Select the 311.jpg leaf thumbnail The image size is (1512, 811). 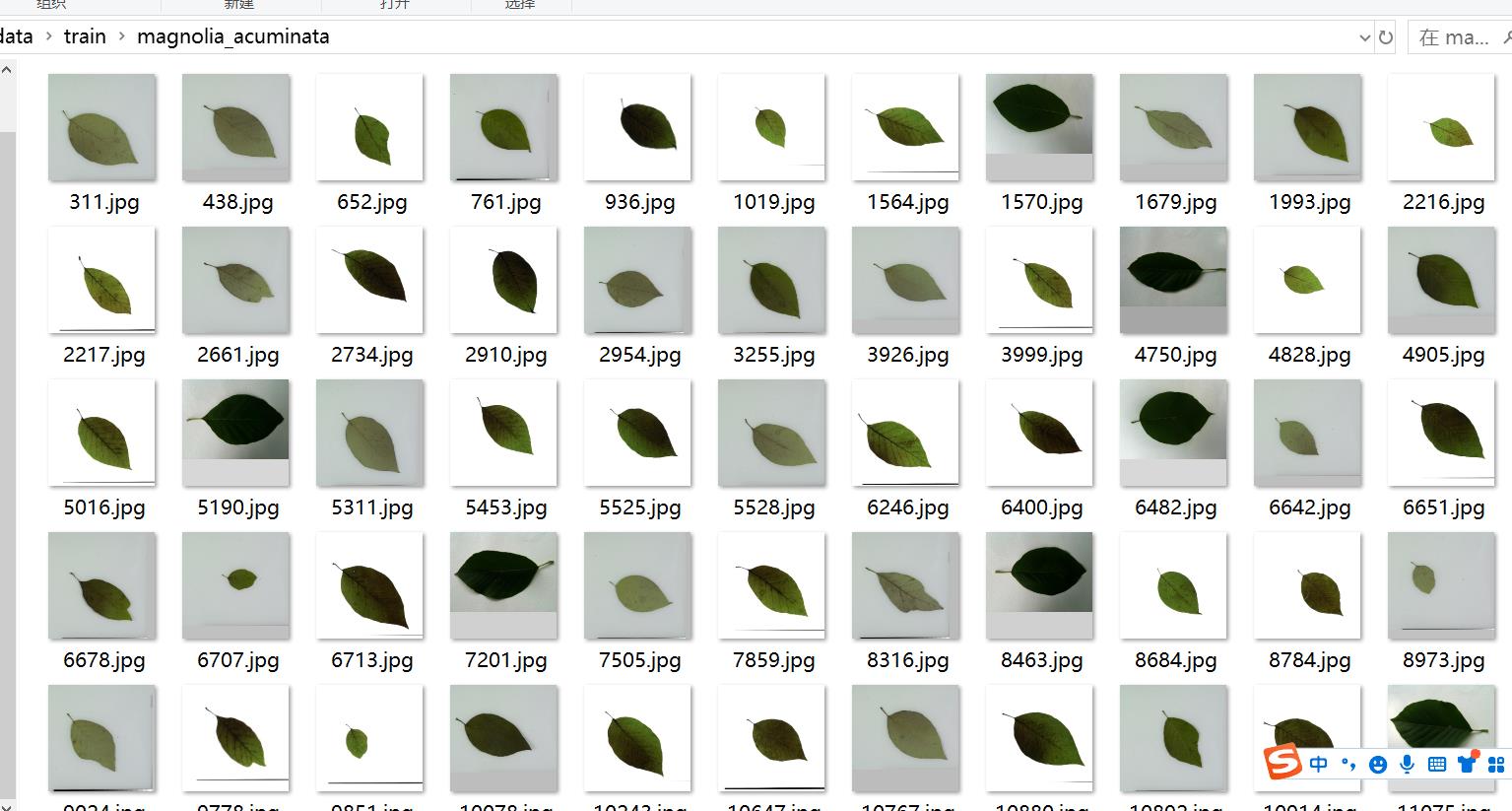[102, 128]
